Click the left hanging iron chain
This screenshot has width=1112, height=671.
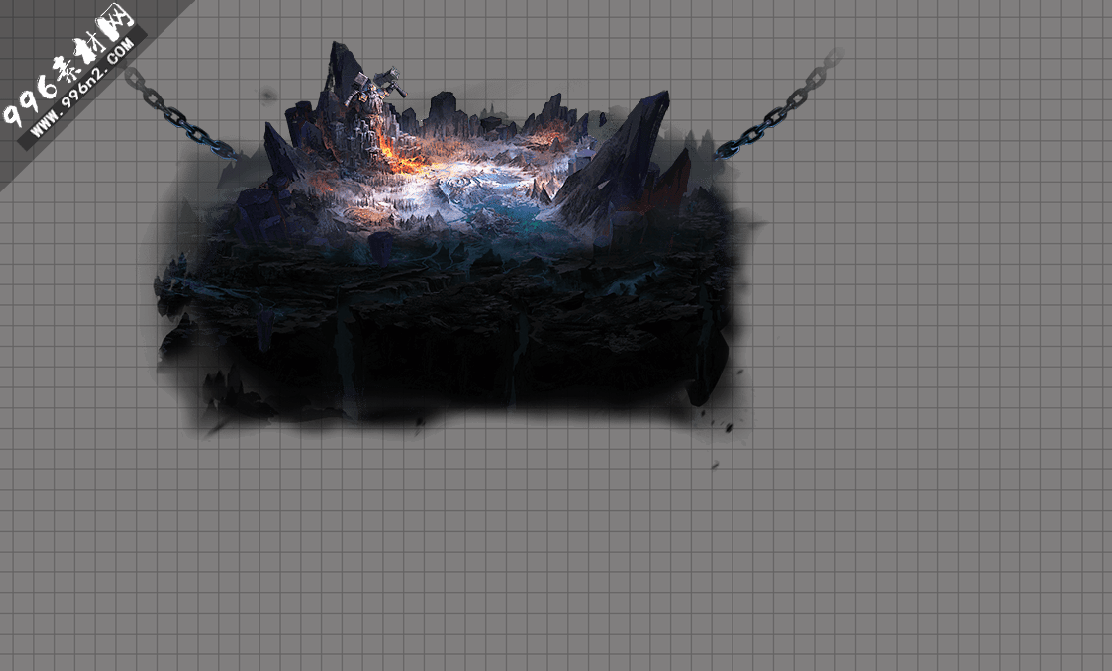(x=181, y=113)
